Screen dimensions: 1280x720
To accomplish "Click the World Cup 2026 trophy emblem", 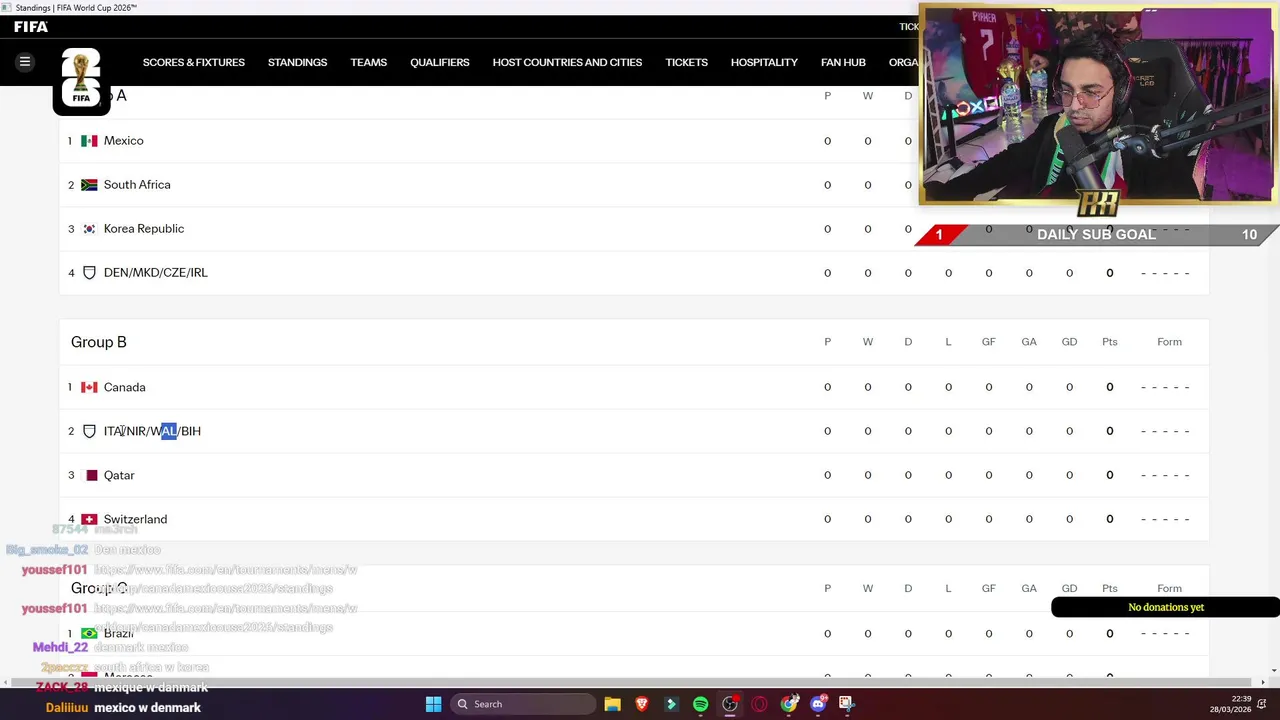I will coord(81,79).
